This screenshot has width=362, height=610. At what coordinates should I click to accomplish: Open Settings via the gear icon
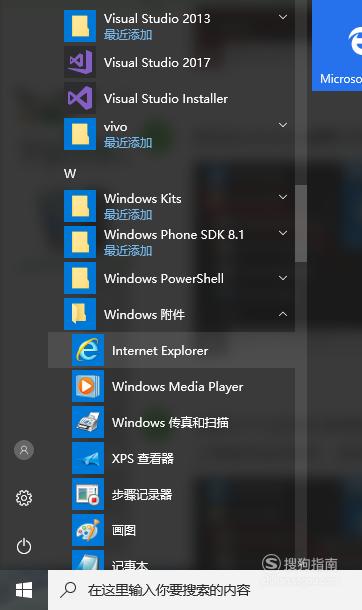point(24,498)
